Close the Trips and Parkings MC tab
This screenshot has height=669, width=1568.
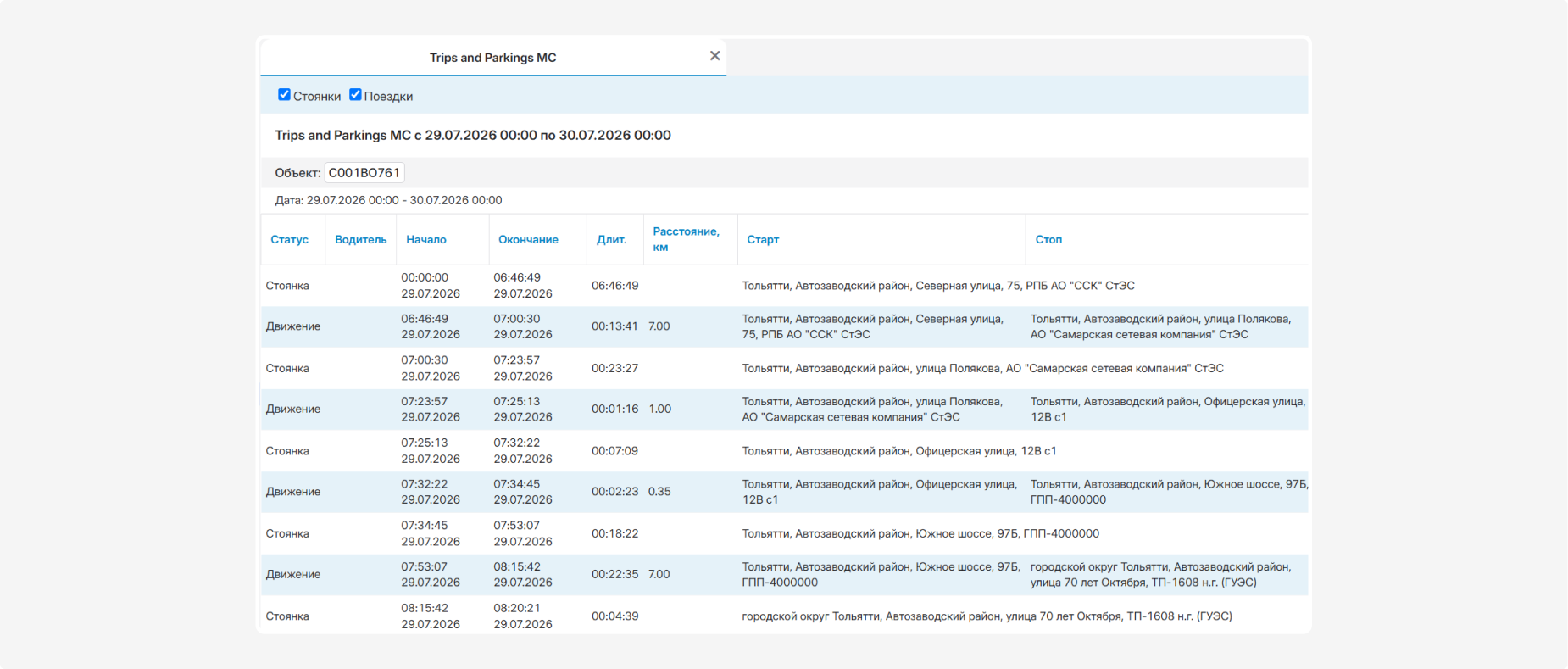(x=714, y=56)
